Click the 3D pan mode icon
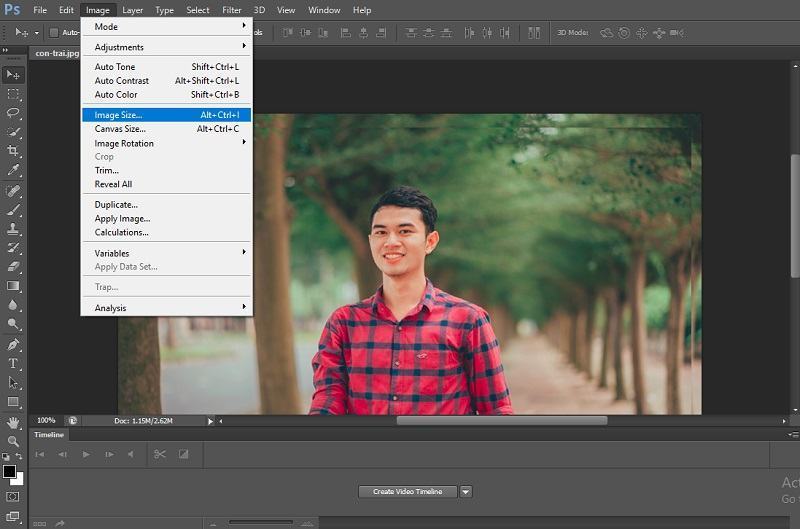The image size is (800, 529). (x=641, y=33)
